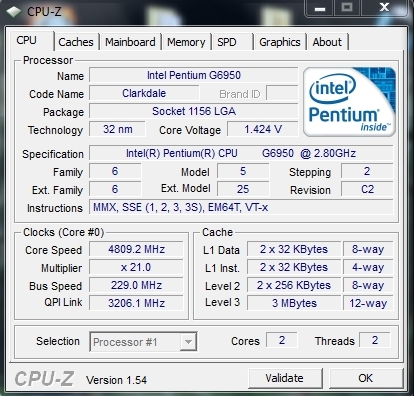Click the L1 Data 2 x 32 KBytes value
The height and width of the screenshot is (396, 414).
pyautogui.click(x=294, y=249)
